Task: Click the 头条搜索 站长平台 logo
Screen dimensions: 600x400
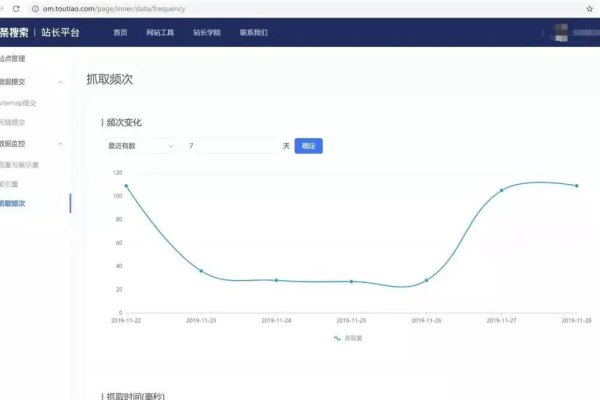Action: click(40, 33)
